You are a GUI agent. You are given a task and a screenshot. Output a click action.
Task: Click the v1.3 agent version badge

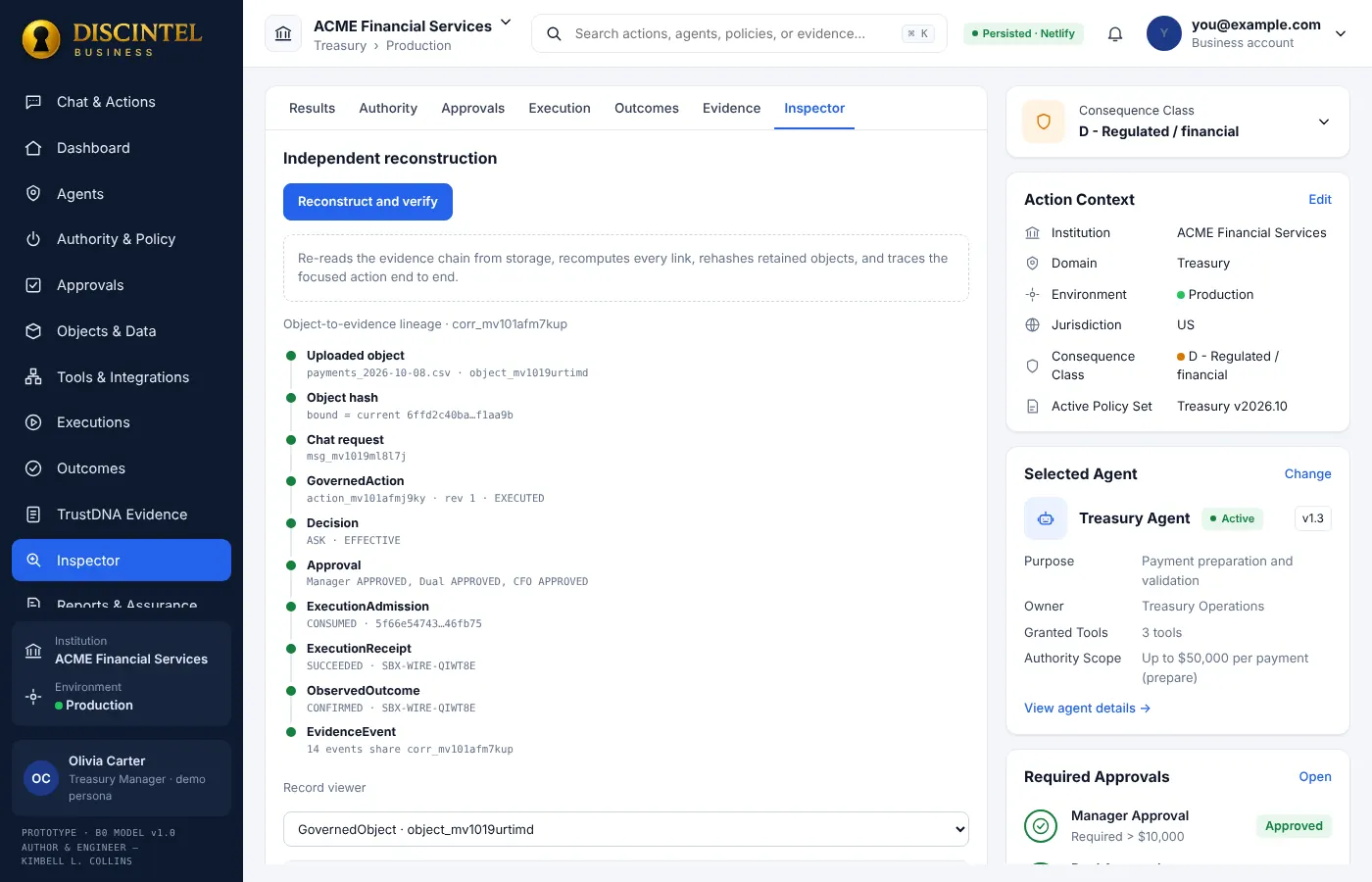click(1312, 518)
